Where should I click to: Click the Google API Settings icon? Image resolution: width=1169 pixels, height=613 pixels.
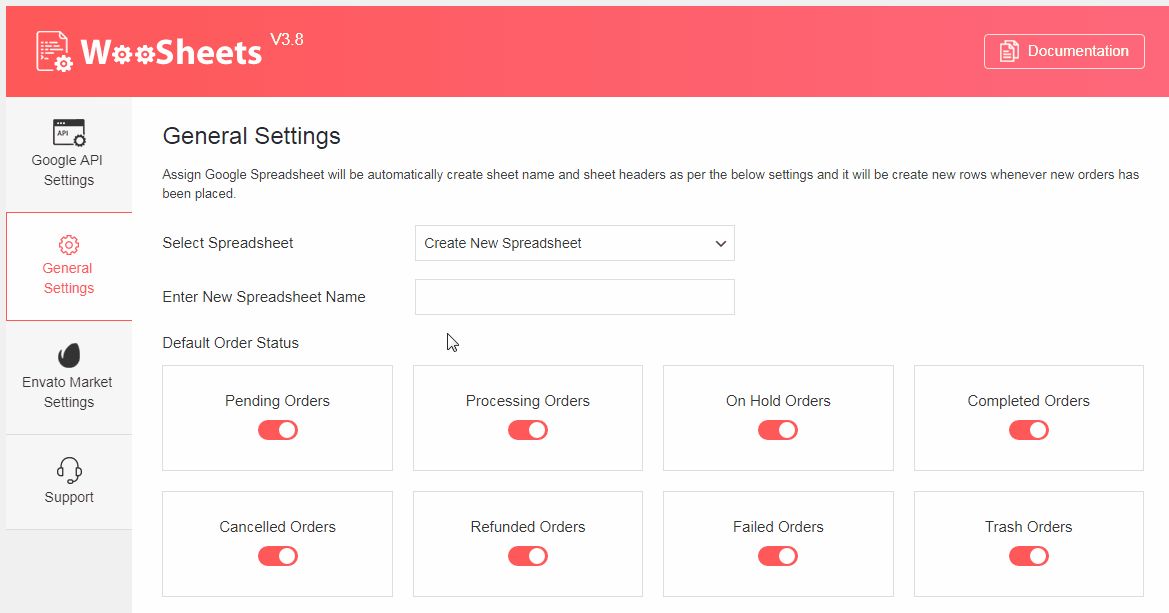click(69, 132)
